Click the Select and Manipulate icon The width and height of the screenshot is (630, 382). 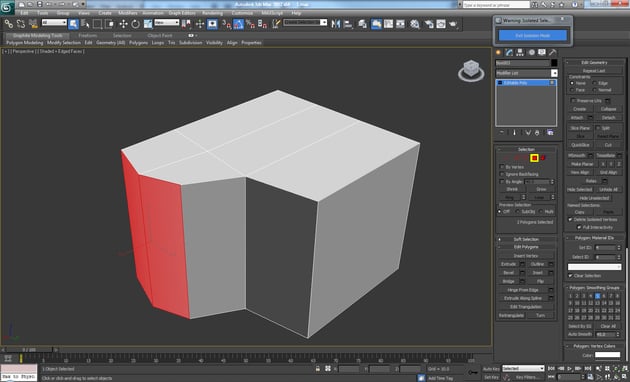(200, 24)
